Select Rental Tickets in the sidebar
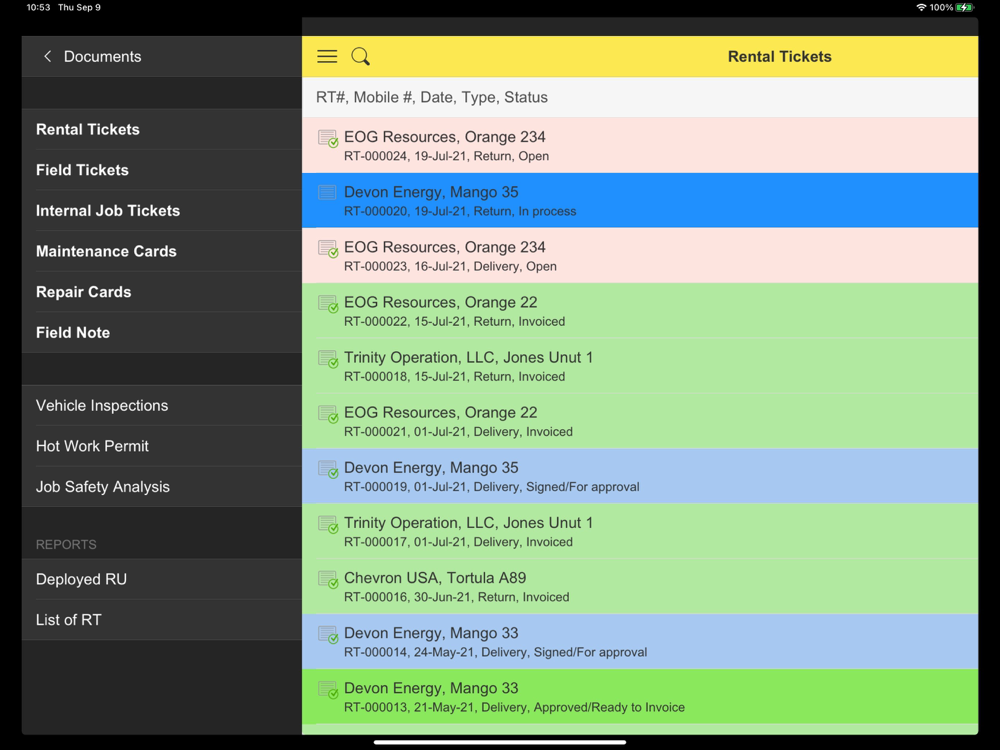The height and width of the screenshot is (750, 1000). pos(162,129)
